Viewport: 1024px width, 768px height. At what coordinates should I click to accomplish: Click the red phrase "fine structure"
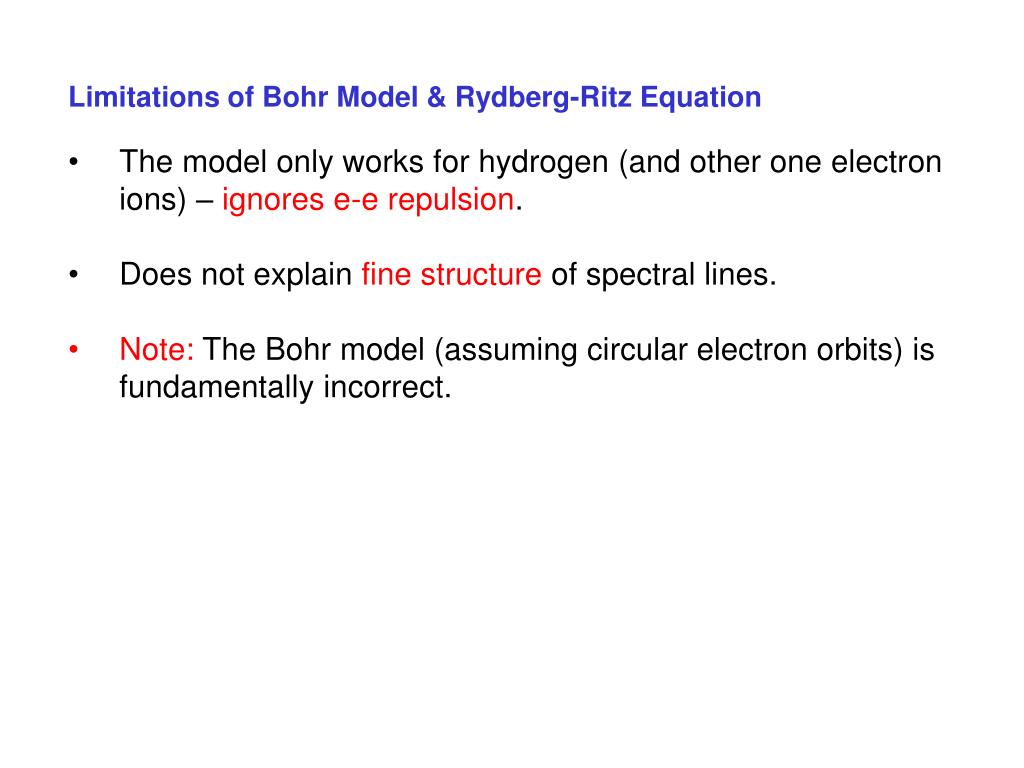tap(451, 274)
